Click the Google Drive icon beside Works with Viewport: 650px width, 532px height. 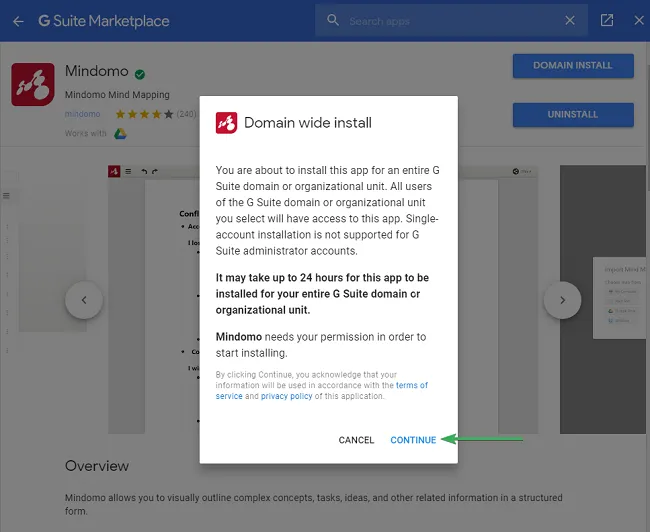(118, 133)
